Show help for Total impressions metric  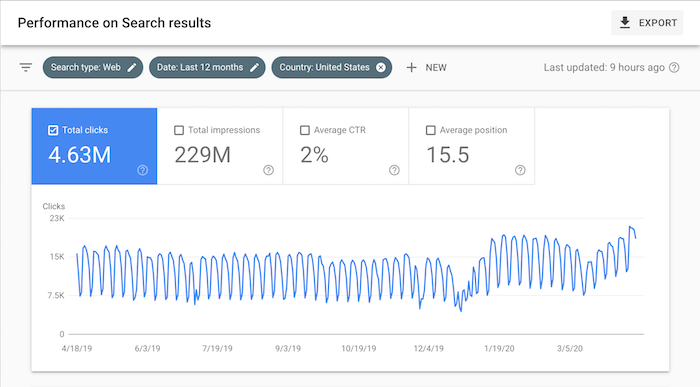click(268, 170)
